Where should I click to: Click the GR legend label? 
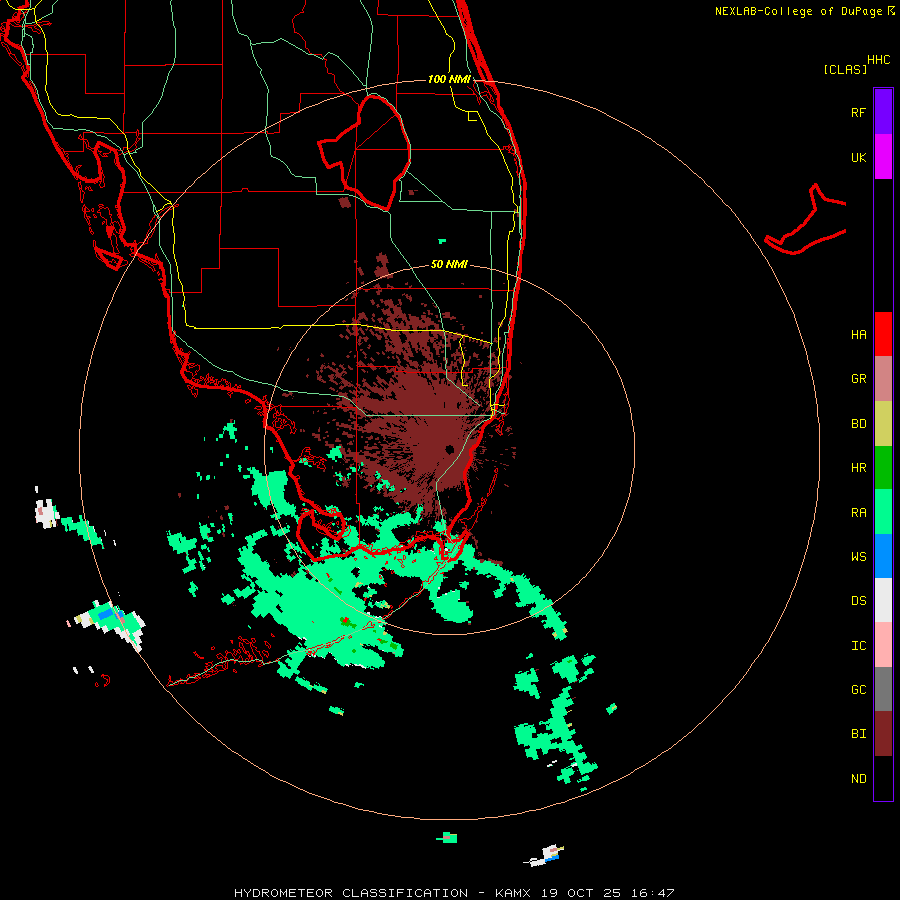pyautogui.click(x=858, y=379)
